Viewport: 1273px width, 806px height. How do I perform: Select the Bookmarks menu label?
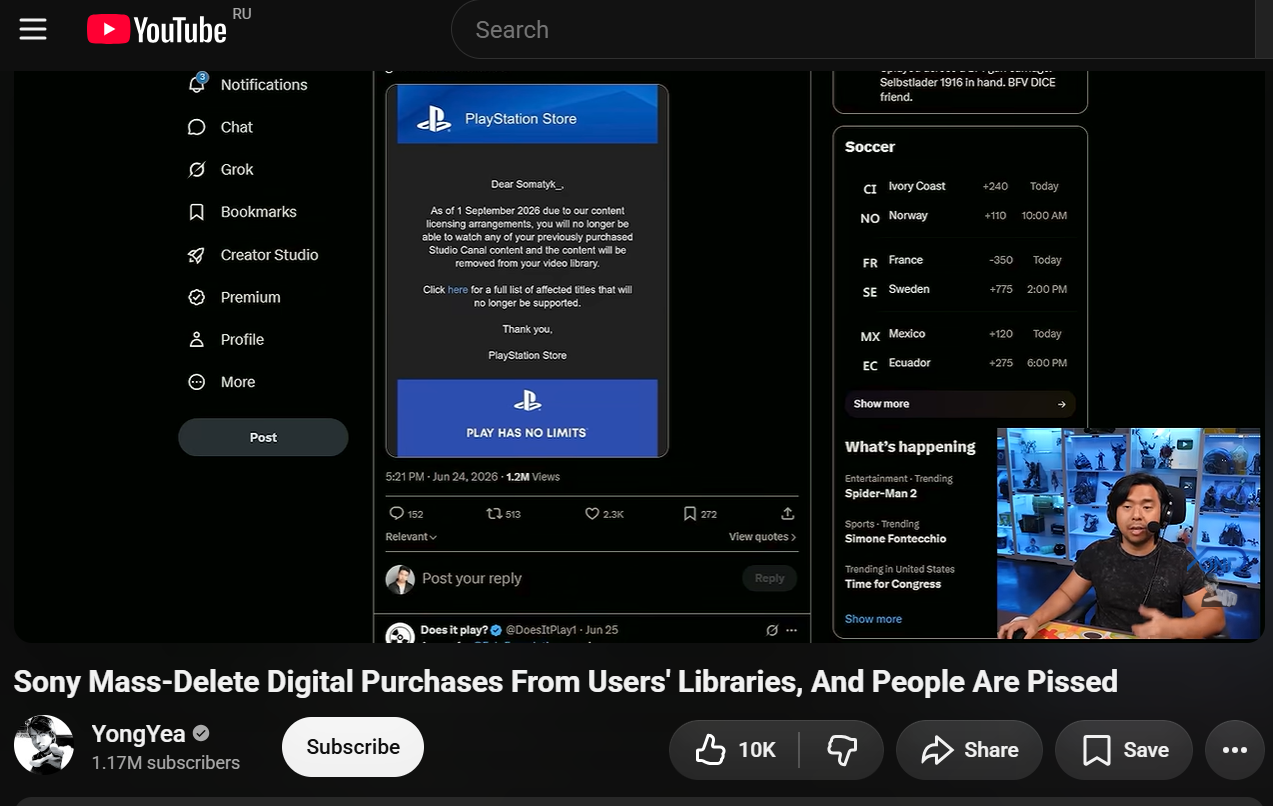259,212
